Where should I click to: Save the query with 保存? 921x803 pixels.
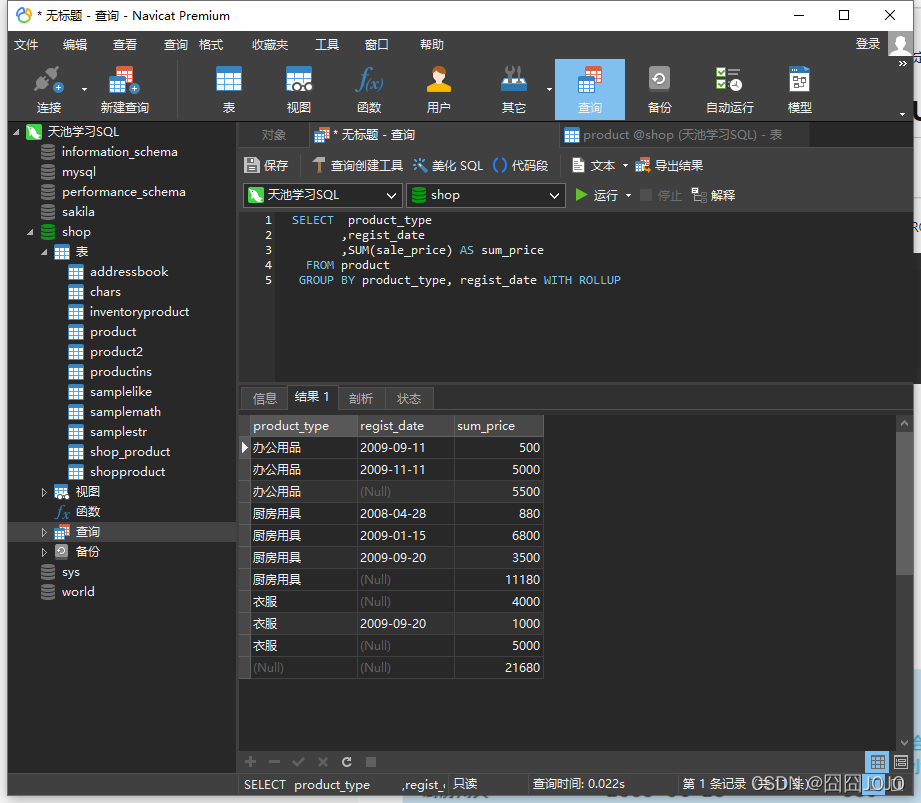click(266, 166)
